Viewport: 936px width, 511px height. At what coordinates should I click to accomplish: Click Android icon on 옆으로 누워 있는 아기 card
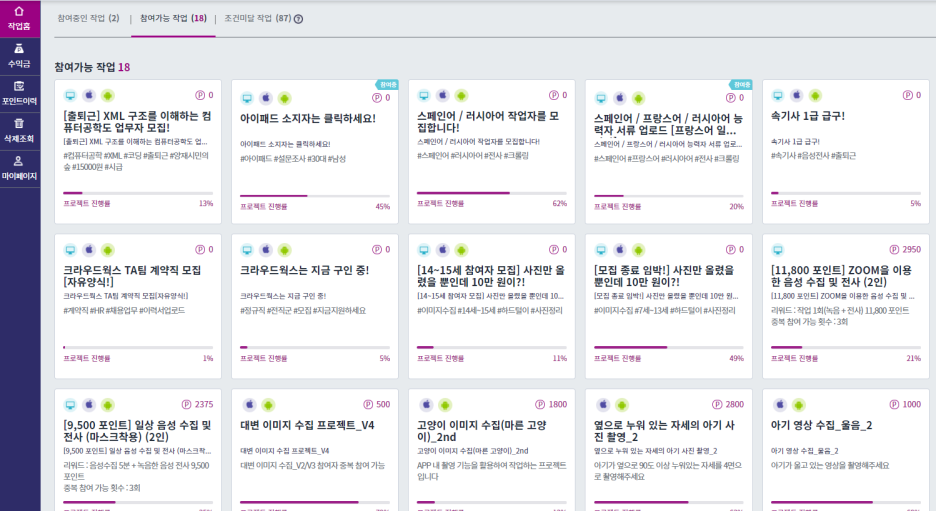pyautogui.click(x=621, y=405)
